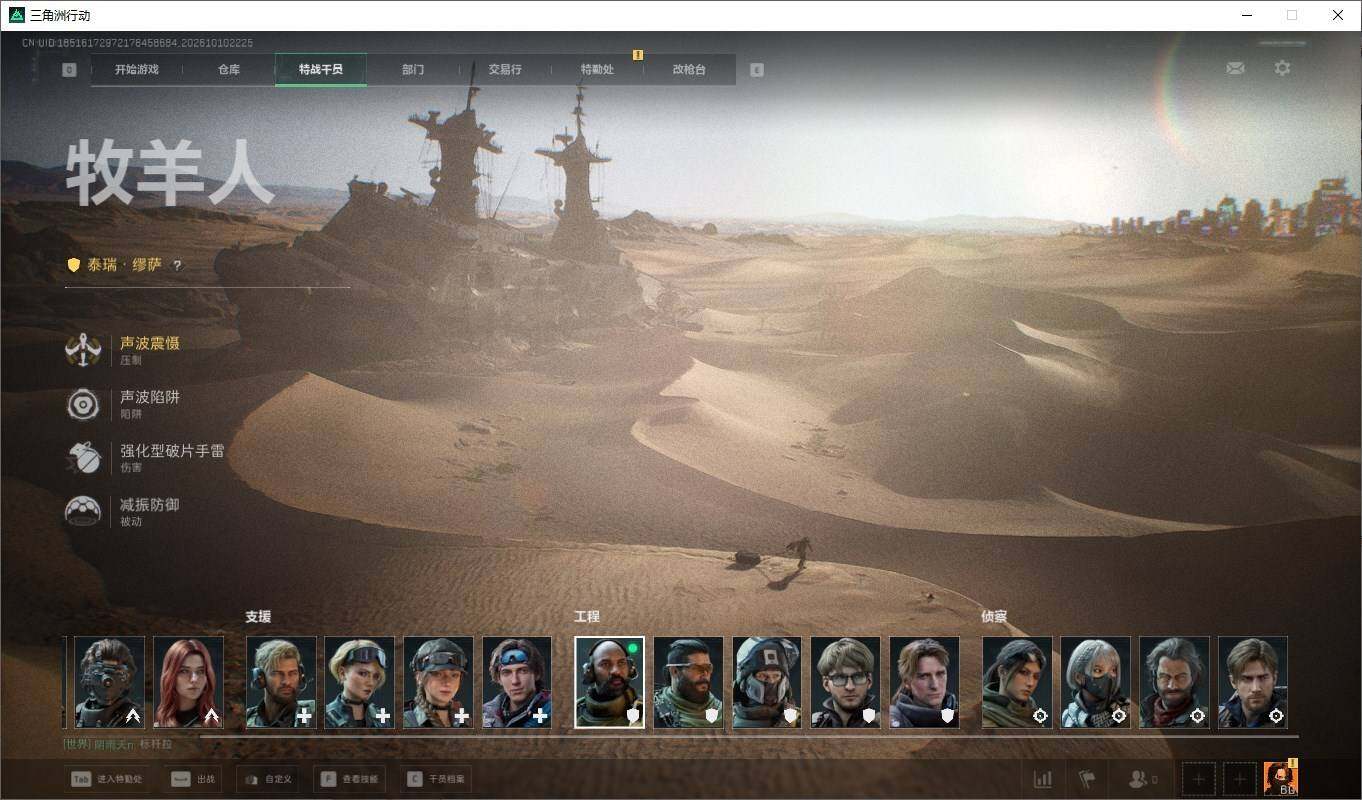Open the 交易行 tab
This screenshot has width=1362, height=800.
click(505, 70)
